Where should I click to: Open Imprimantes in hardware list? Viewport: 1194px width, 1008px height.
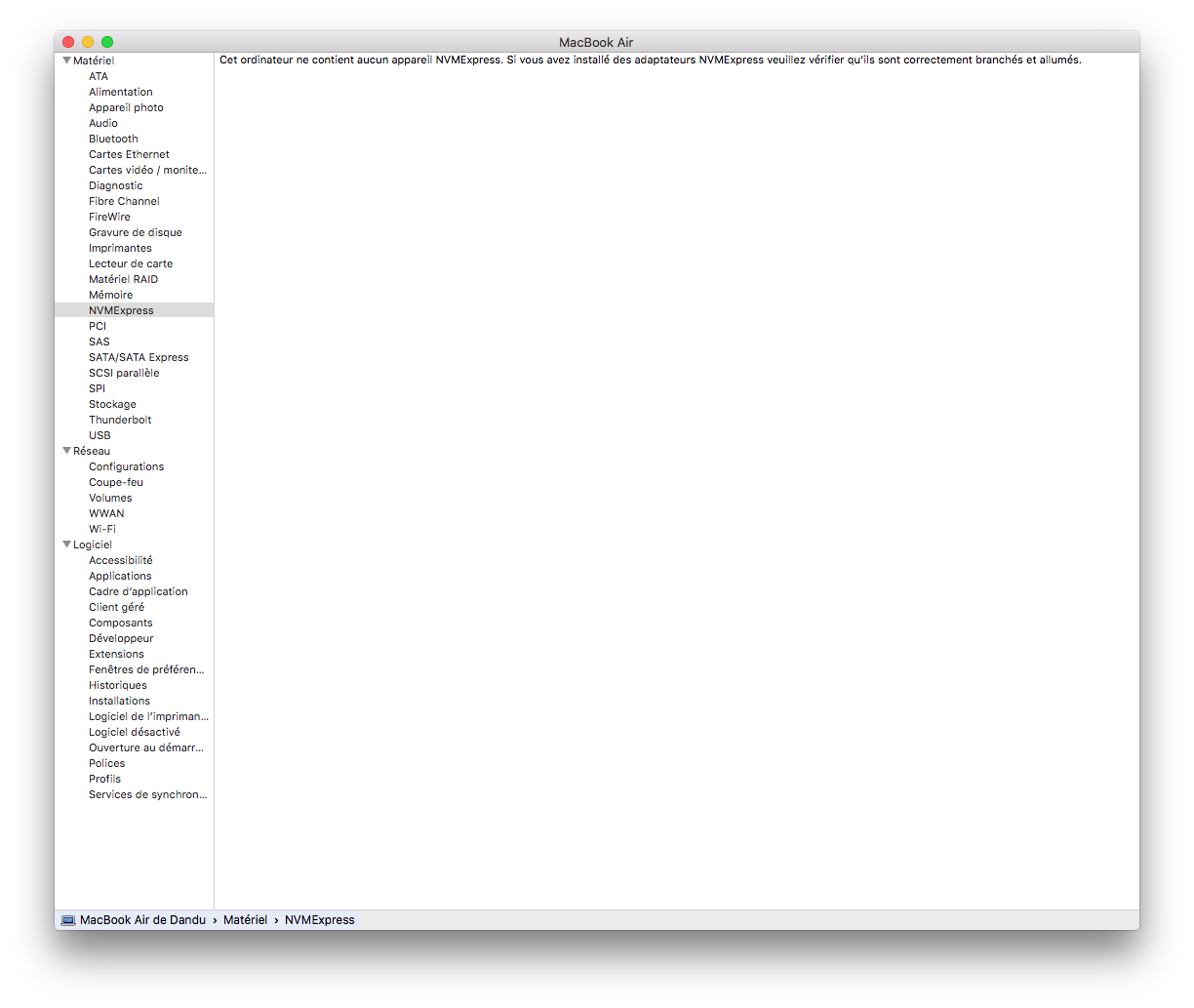click(120, 248)
